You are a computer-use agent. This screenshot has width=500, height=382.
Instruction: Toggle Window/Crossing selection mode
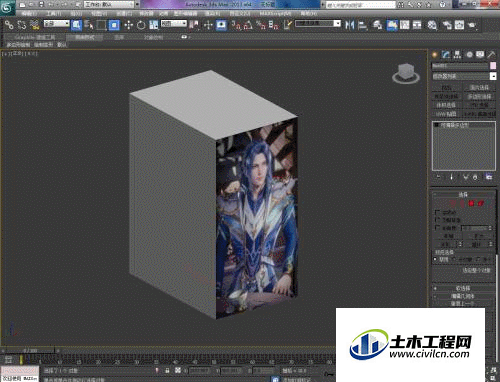(x=114, y=25)
